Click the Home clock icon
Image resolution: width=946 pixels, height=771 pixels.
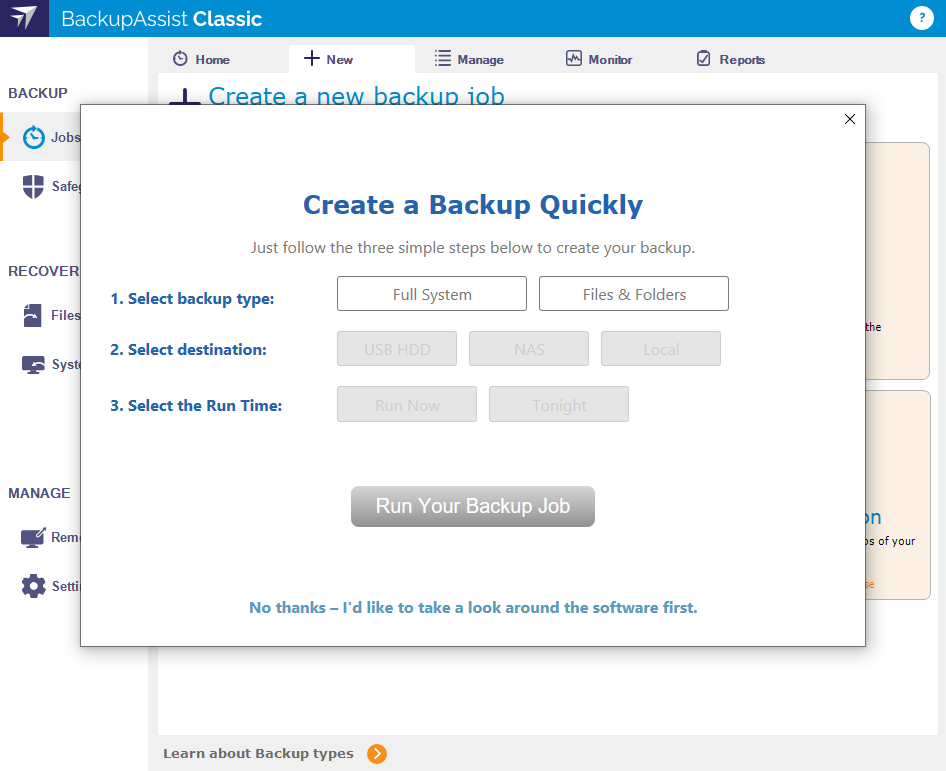(180, 59)
